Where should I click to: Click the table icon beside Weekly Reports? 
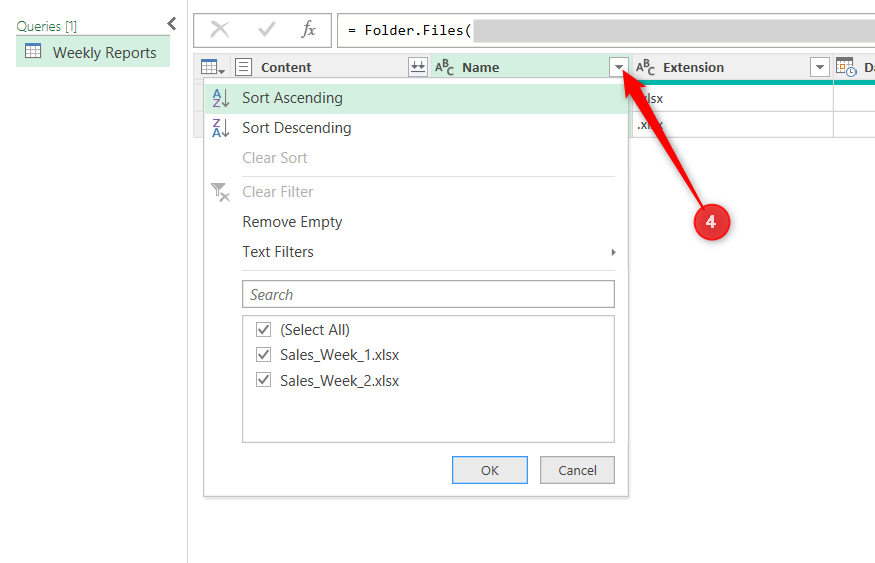33,51
